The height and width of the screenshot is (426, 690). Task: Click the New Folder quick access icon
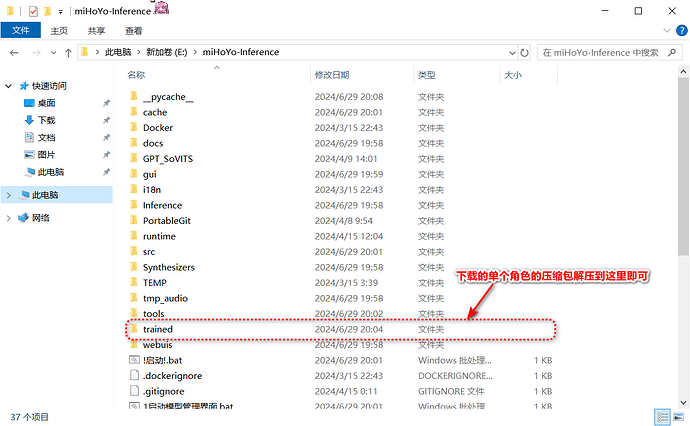[x=48, y=11]
